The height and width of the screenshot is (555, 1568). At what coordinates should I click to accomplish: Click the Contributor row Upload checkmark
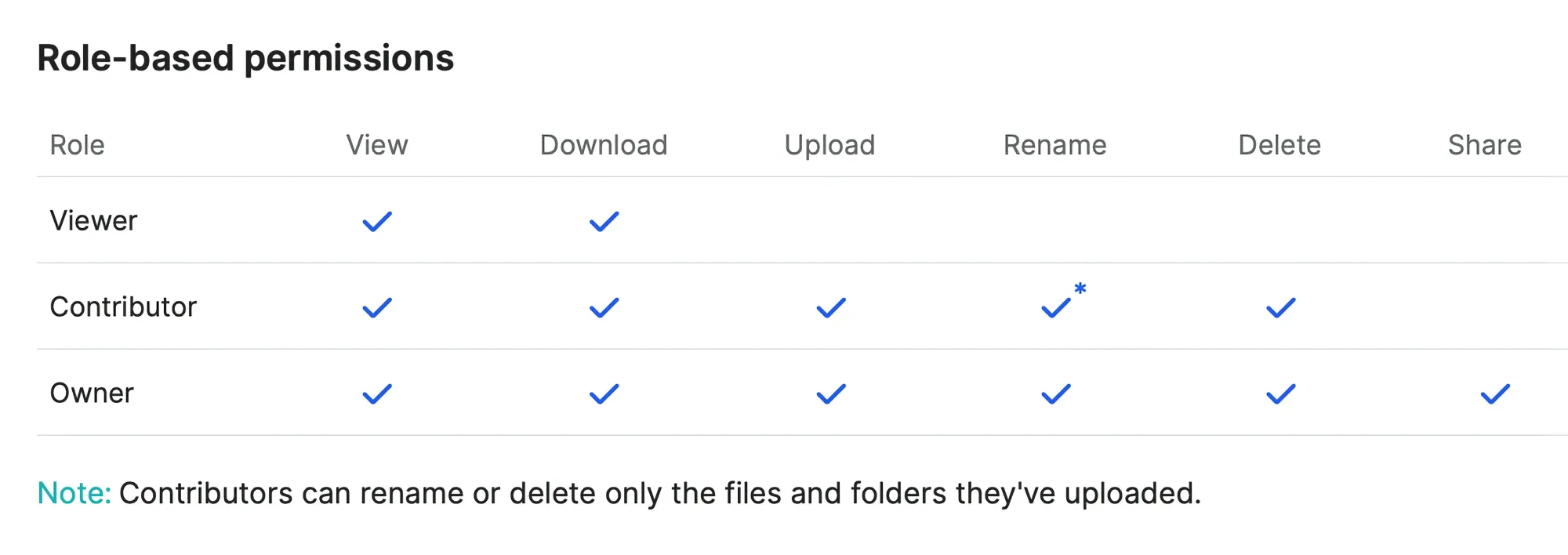tap(831, 308)
